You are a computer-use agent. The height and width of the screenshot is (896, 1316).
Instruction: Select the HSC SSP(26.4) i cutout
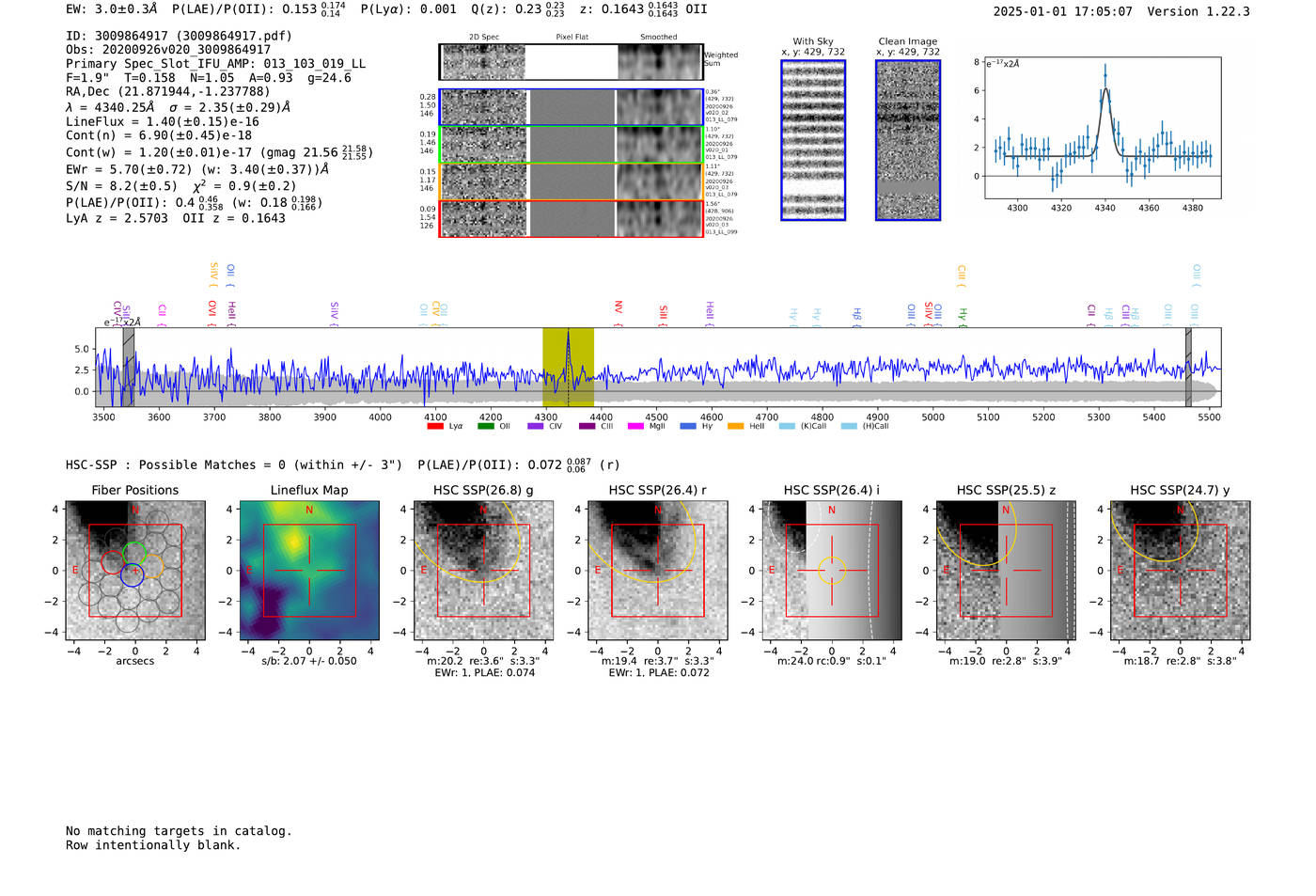(832, 571)
